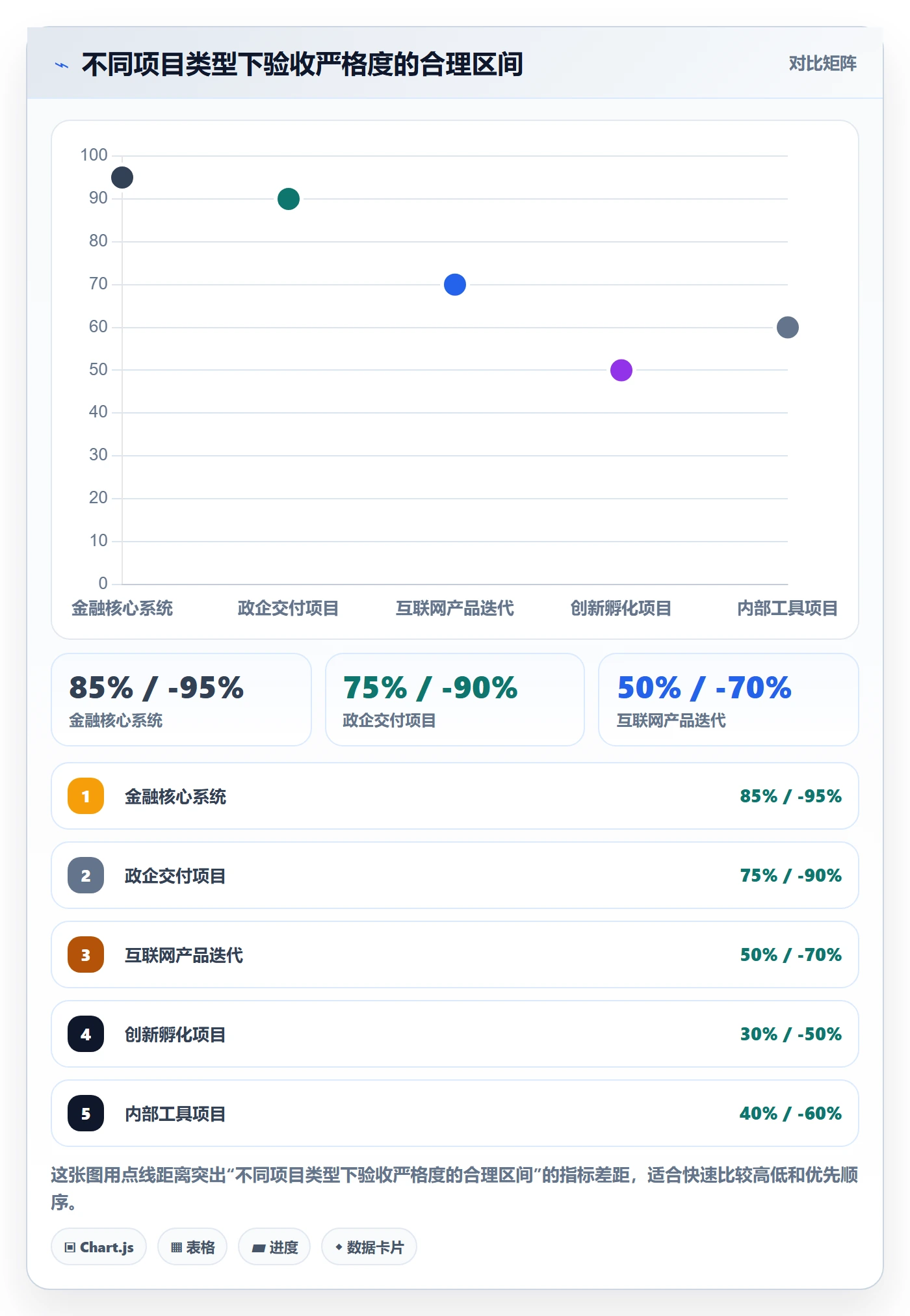
Task: Click the 40% / -60% value
Action: 791,1113
